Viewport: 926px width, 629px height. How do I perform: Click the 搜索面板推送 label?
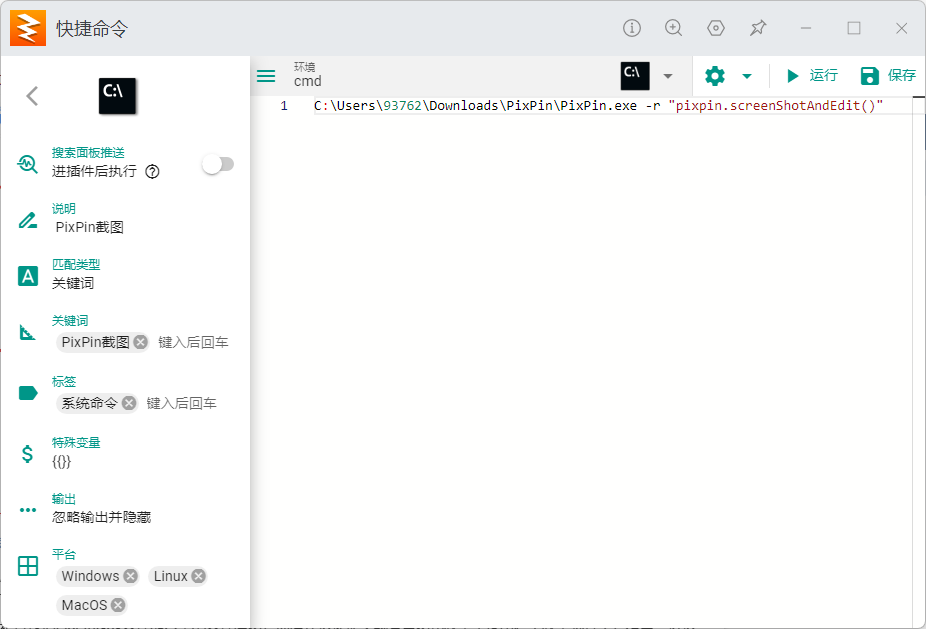[88, 152]
